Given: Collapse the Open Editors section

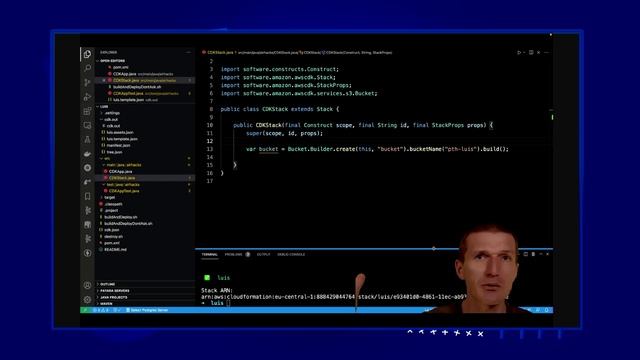Looking at the screenshot, I should 113,60.
